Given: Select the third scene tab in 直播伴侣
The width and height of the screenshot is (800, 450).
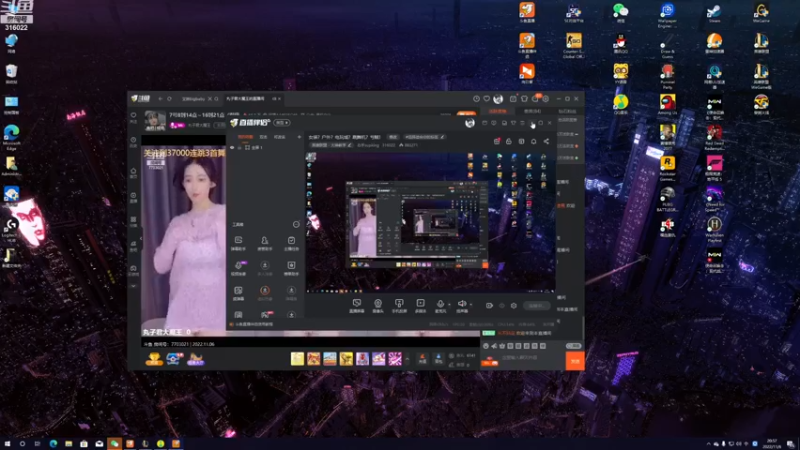Looking at the screenshot, I should click(280, 137).
